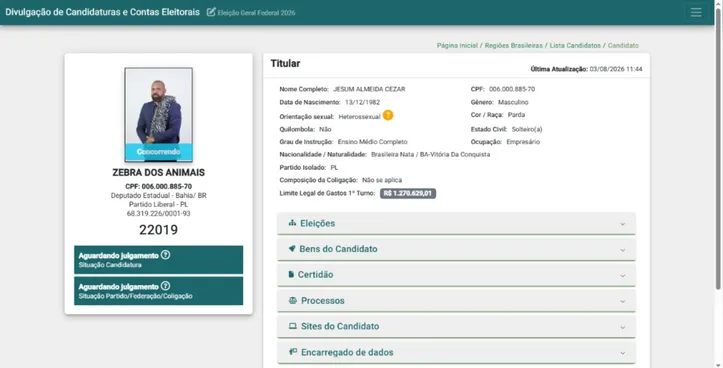
Task: Click the Gênero value Masculino
Action: click(513, 102)
